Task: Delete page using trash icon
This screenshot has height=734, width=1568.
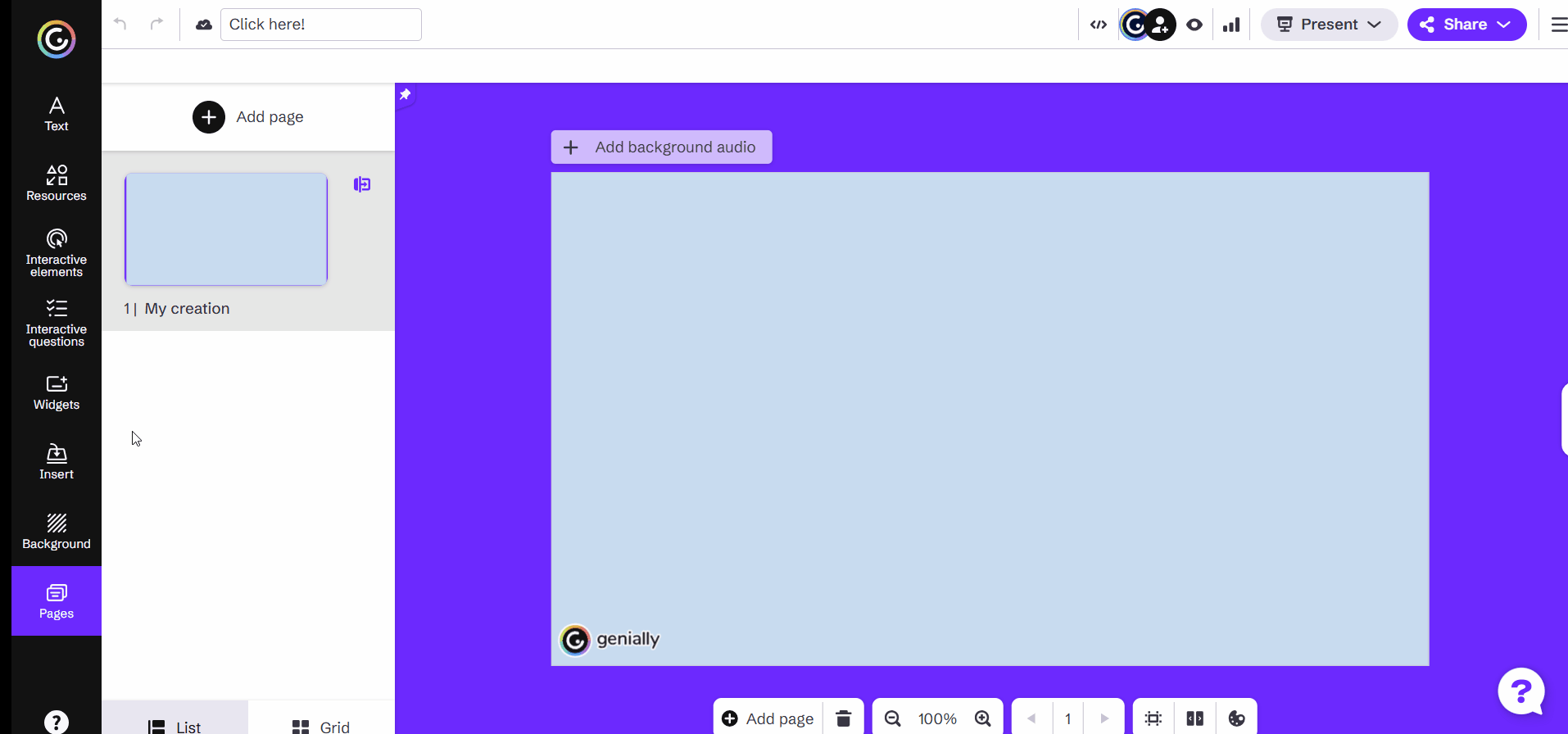Action: [x=843, y=718]
